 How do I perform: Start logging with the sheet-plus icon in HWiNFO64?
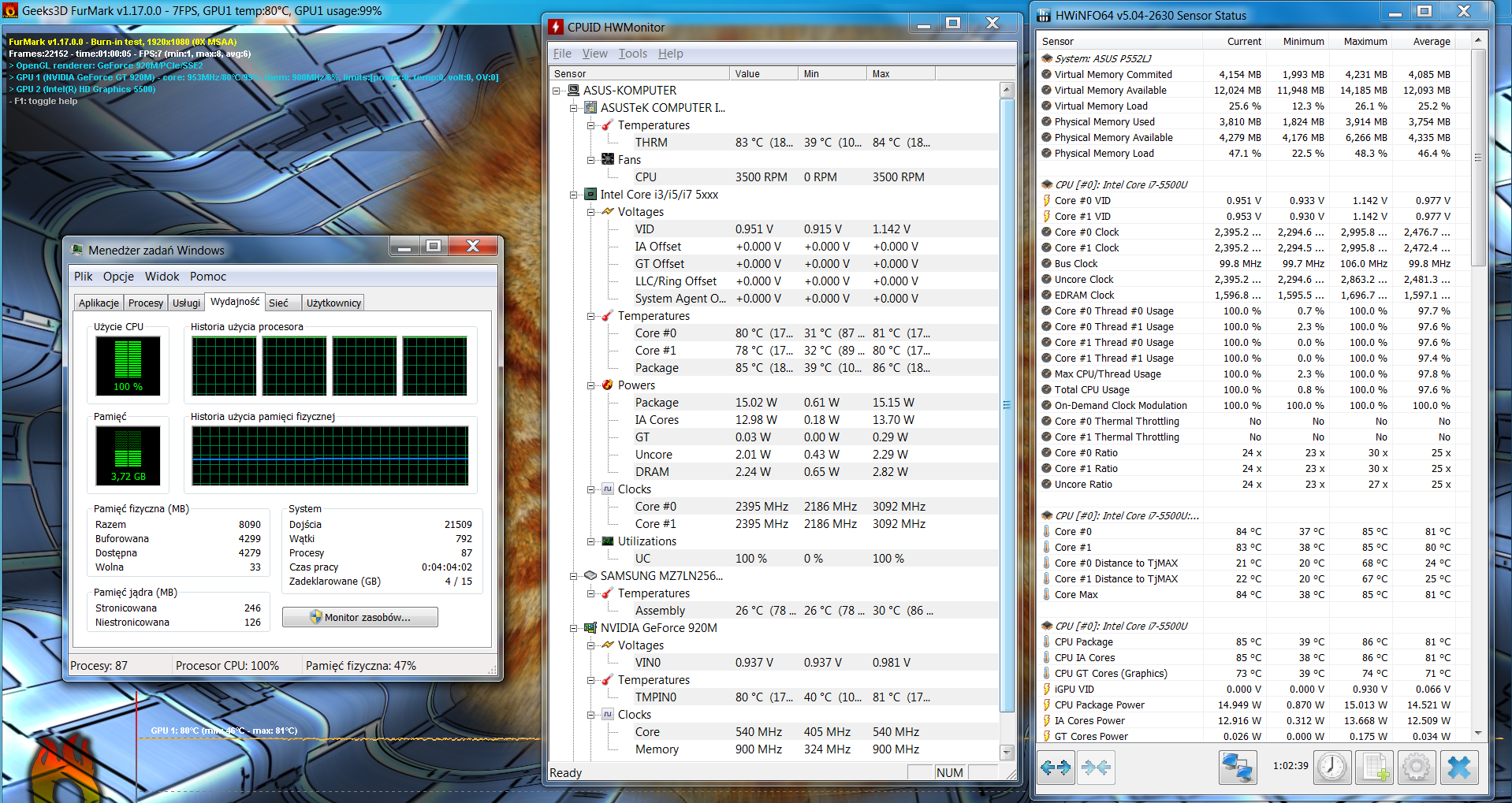(1375, 767)
